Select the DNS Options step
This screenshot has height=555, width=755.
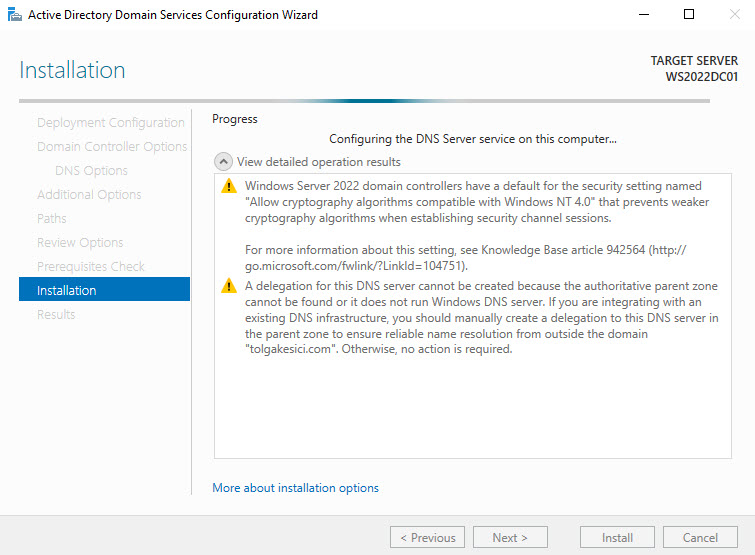tap(91, 170)
